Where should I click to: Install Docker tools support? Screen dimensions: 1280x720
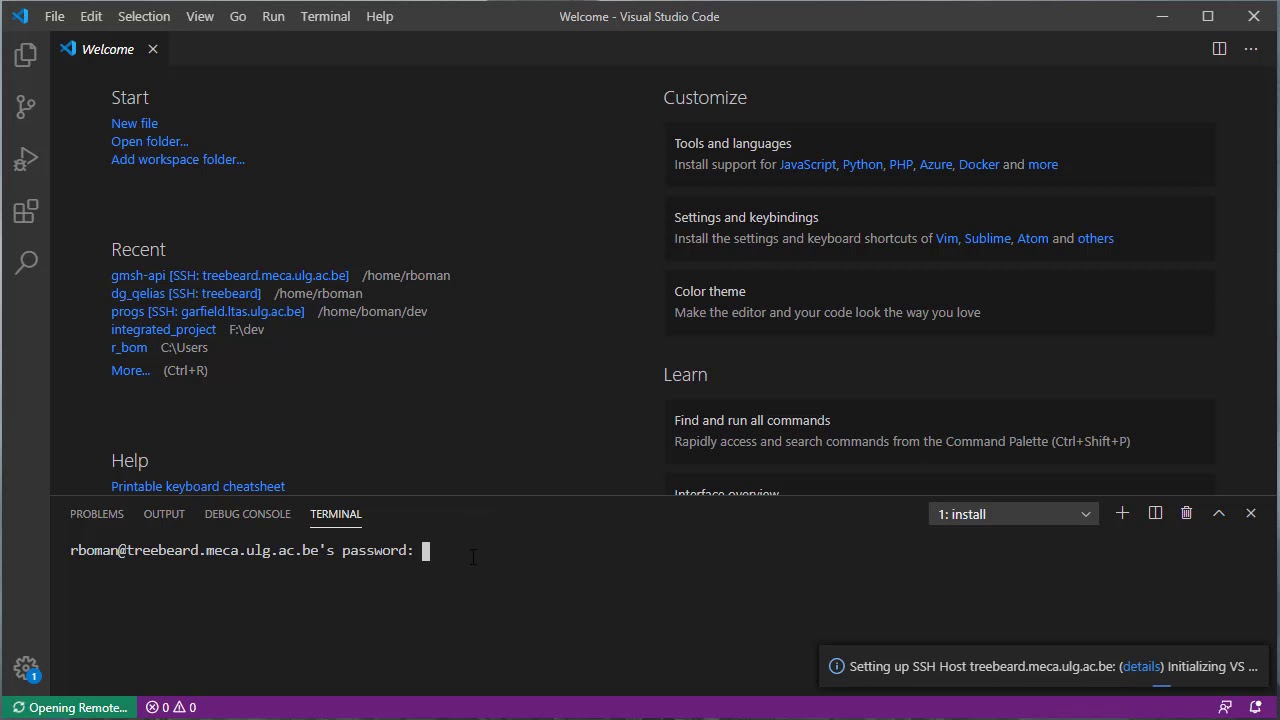click(979, 164)
